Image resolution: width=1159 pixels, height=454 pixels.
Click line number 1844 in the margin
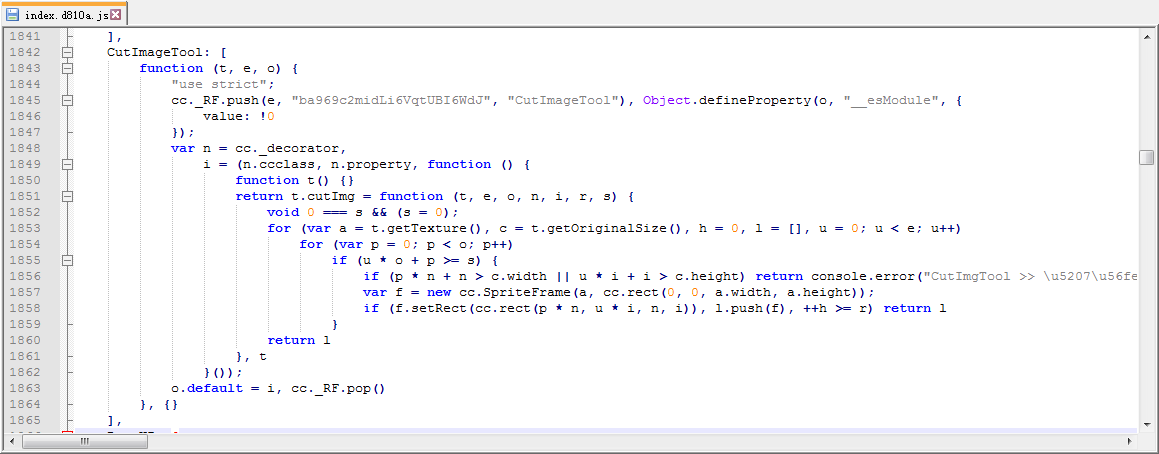tap(25, 84)
